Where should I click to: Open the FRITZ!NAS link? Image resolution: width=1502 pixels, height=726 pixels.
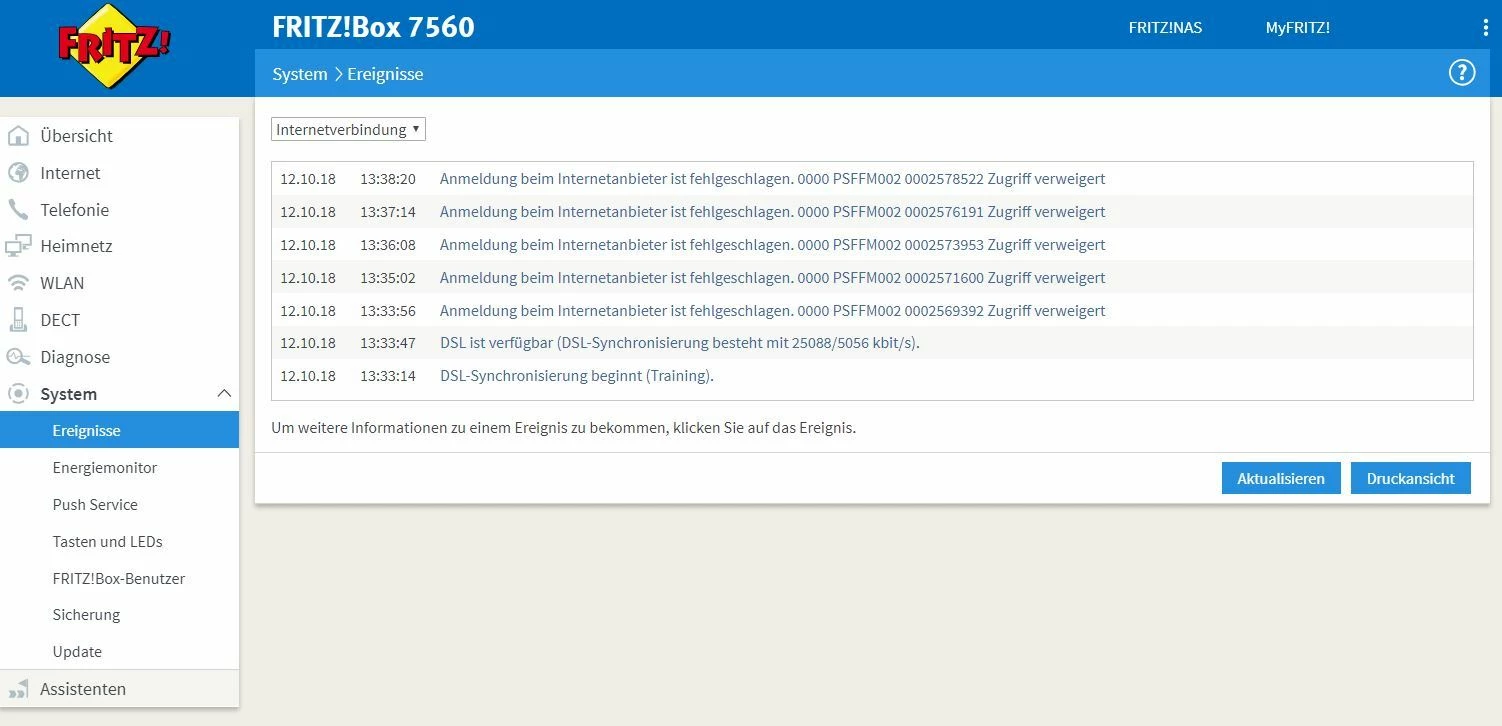[x=1165, y=28]
